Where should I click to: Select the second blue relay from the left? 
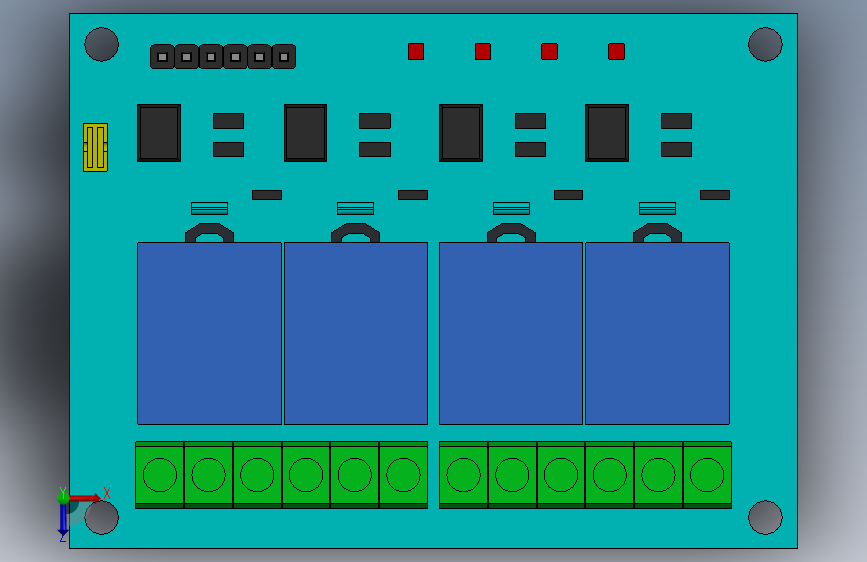pyautogui.click(x=356, y=334)
